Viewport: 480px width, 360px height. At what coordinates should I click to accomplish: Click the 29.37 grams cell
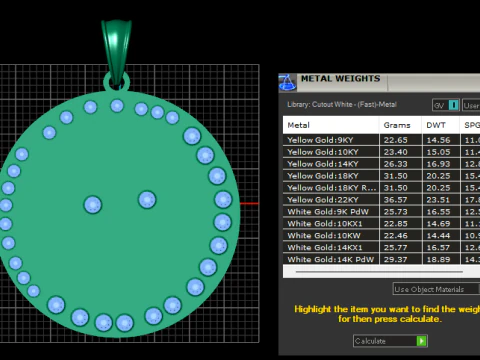[x=400, y=259]
